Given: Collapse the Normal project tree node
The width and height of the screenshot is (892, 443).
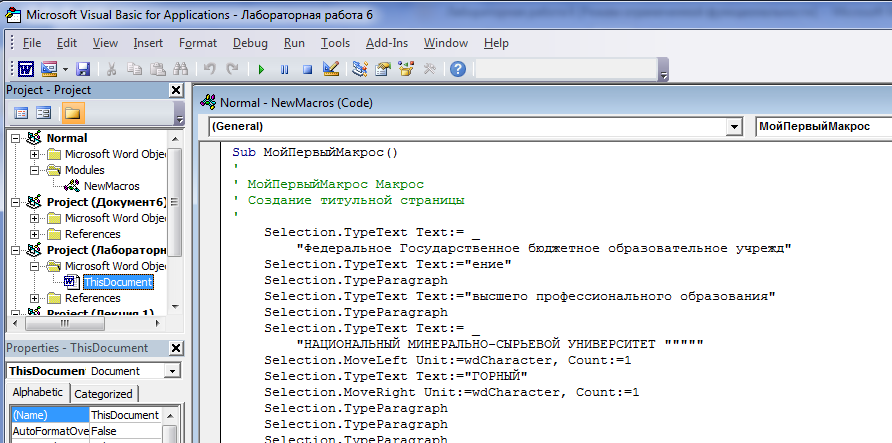Looking at the screenshot, I should tap(15, 138).
